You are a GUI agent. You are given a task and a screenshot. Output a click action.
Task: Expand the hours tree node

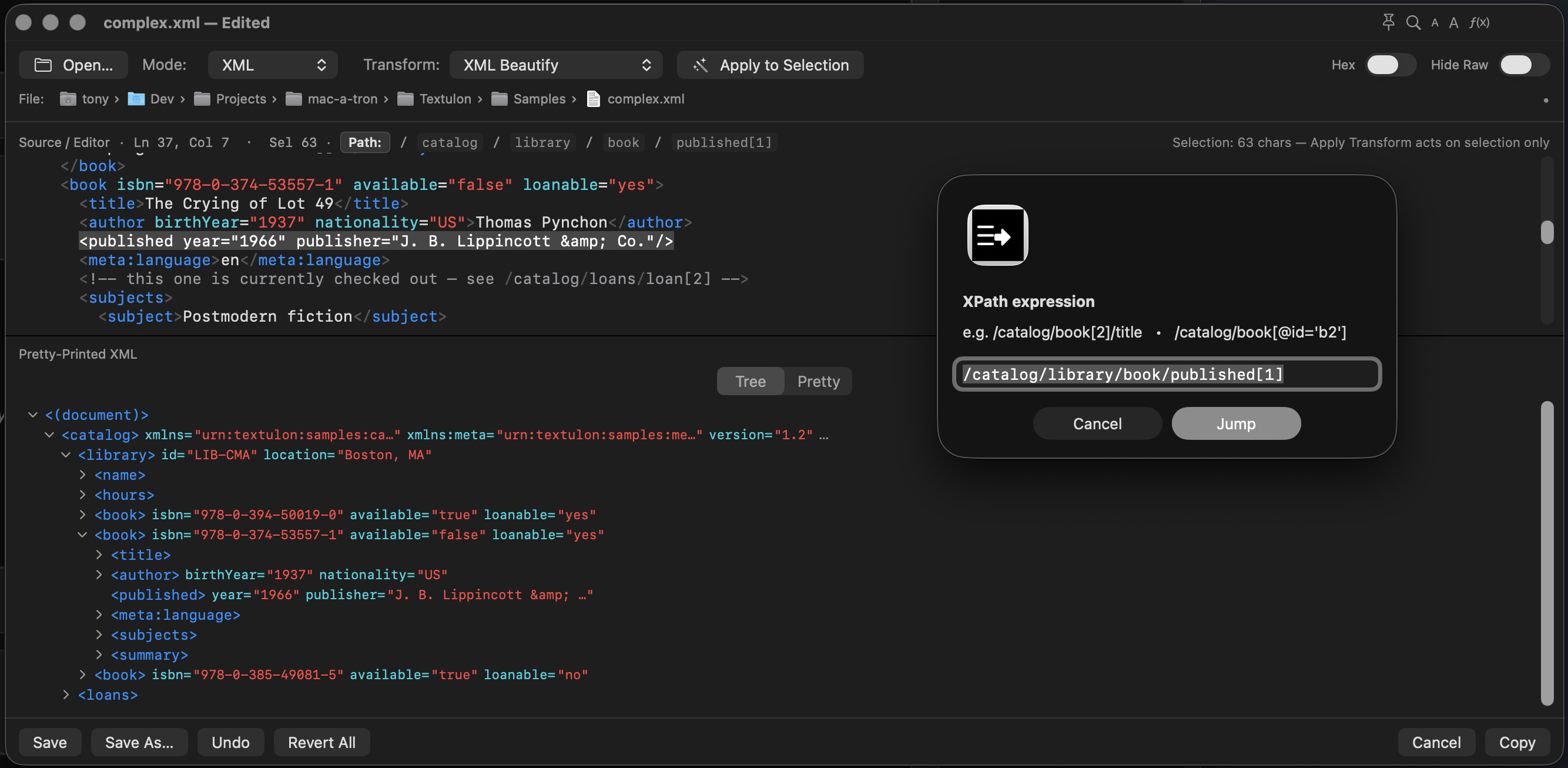[x=82, y=495]
